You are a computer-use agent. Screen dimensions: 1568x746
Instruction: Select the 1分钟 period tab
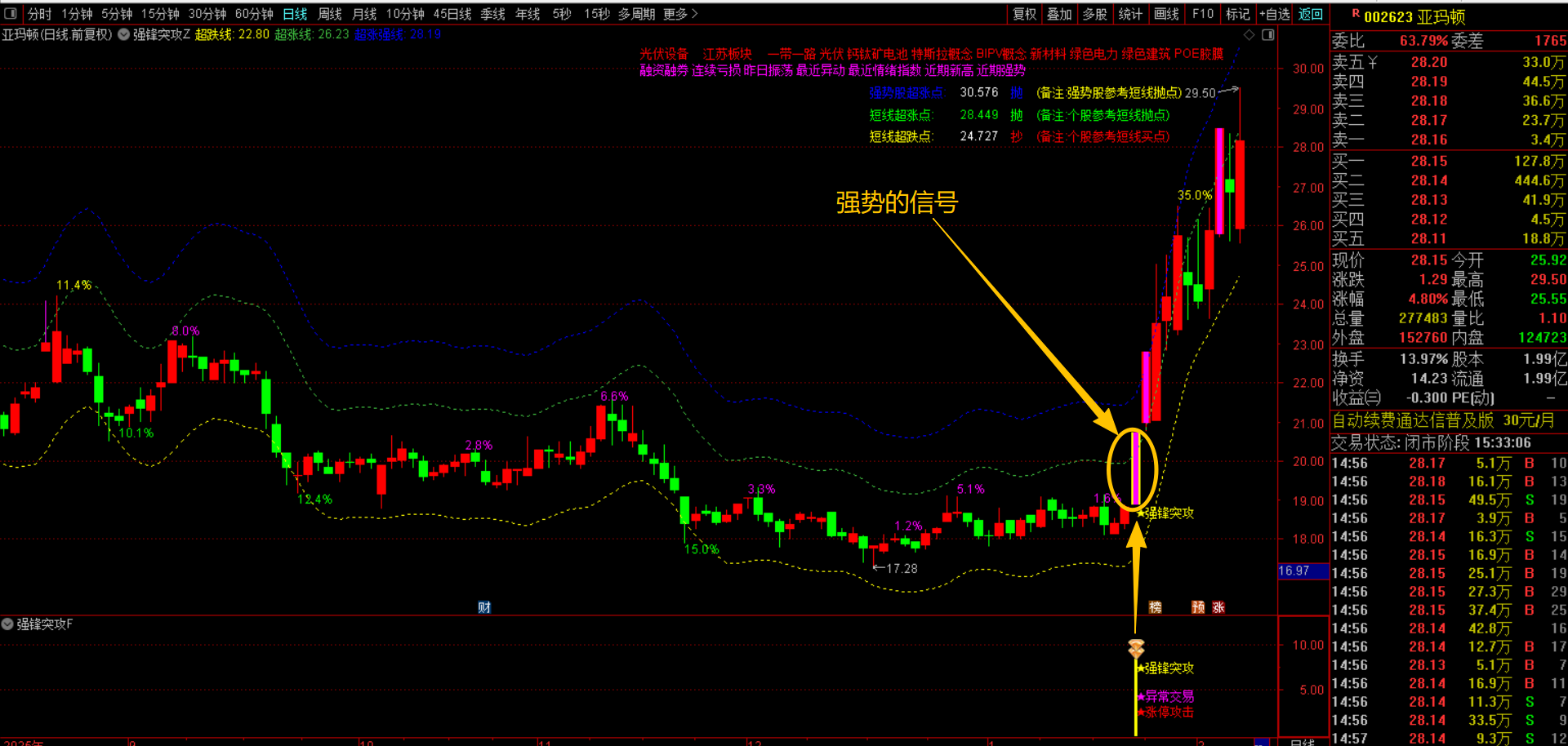point(77,14)
